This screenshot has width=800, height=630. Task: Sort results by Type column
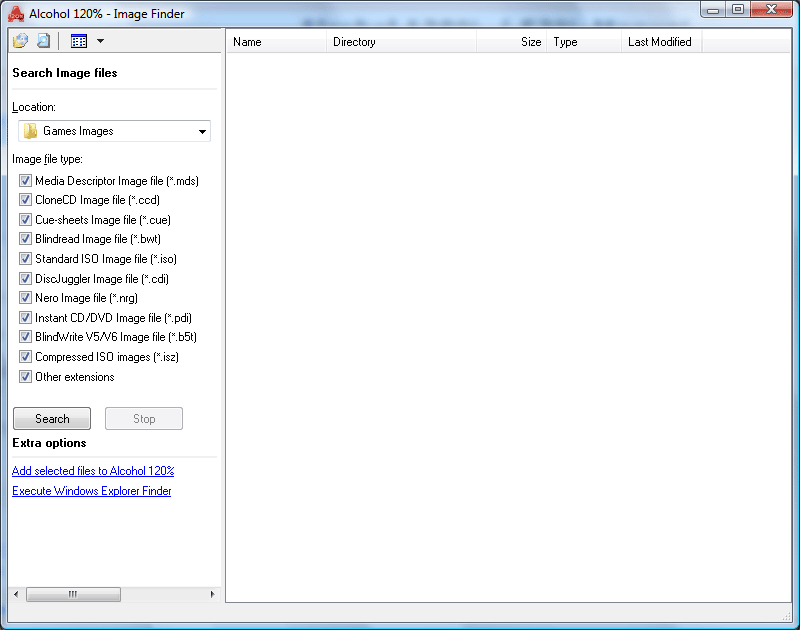coord(584,42)
